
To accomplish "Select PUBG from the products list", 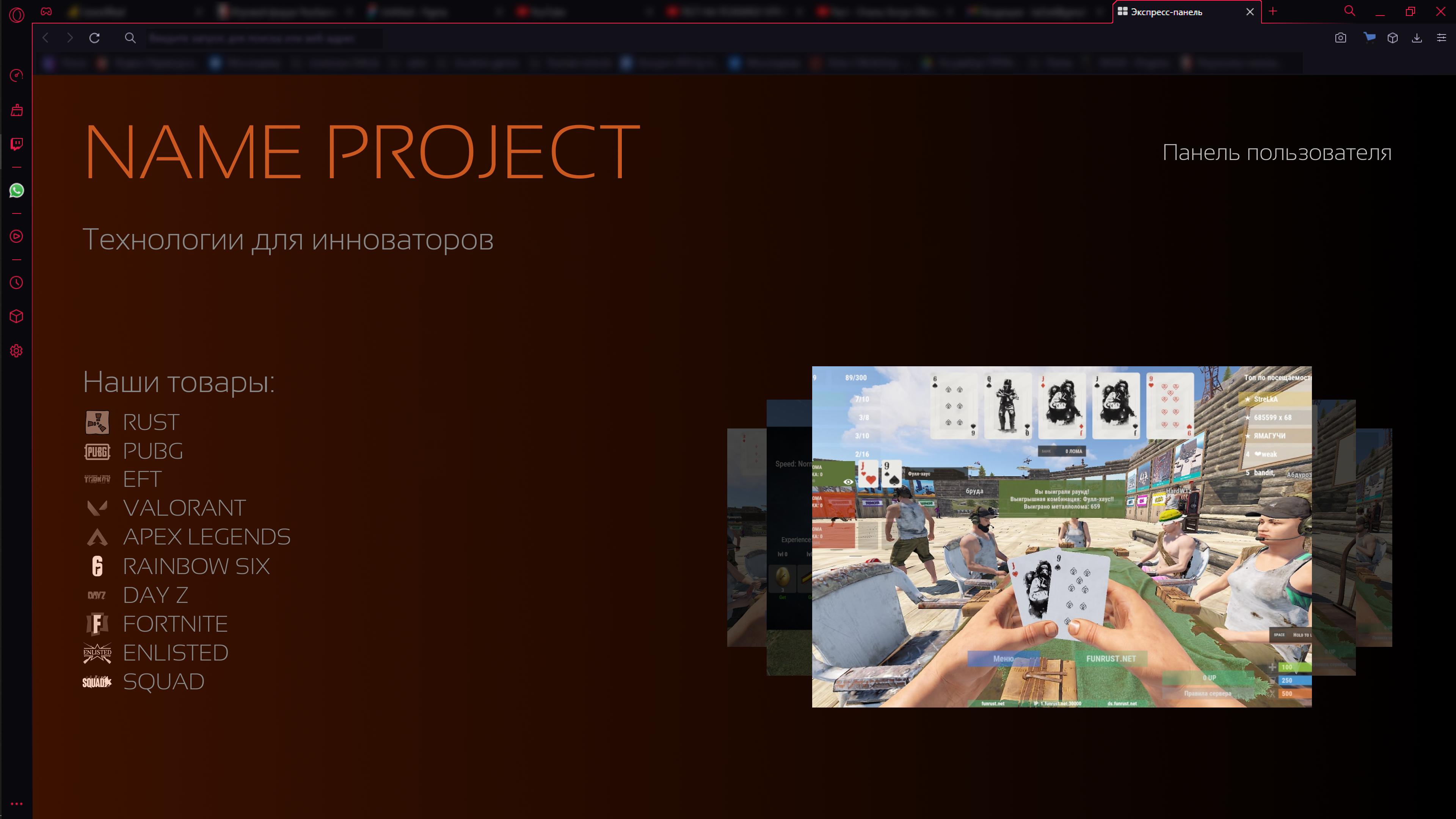I will pyautogui.click(x=153, y=451).
